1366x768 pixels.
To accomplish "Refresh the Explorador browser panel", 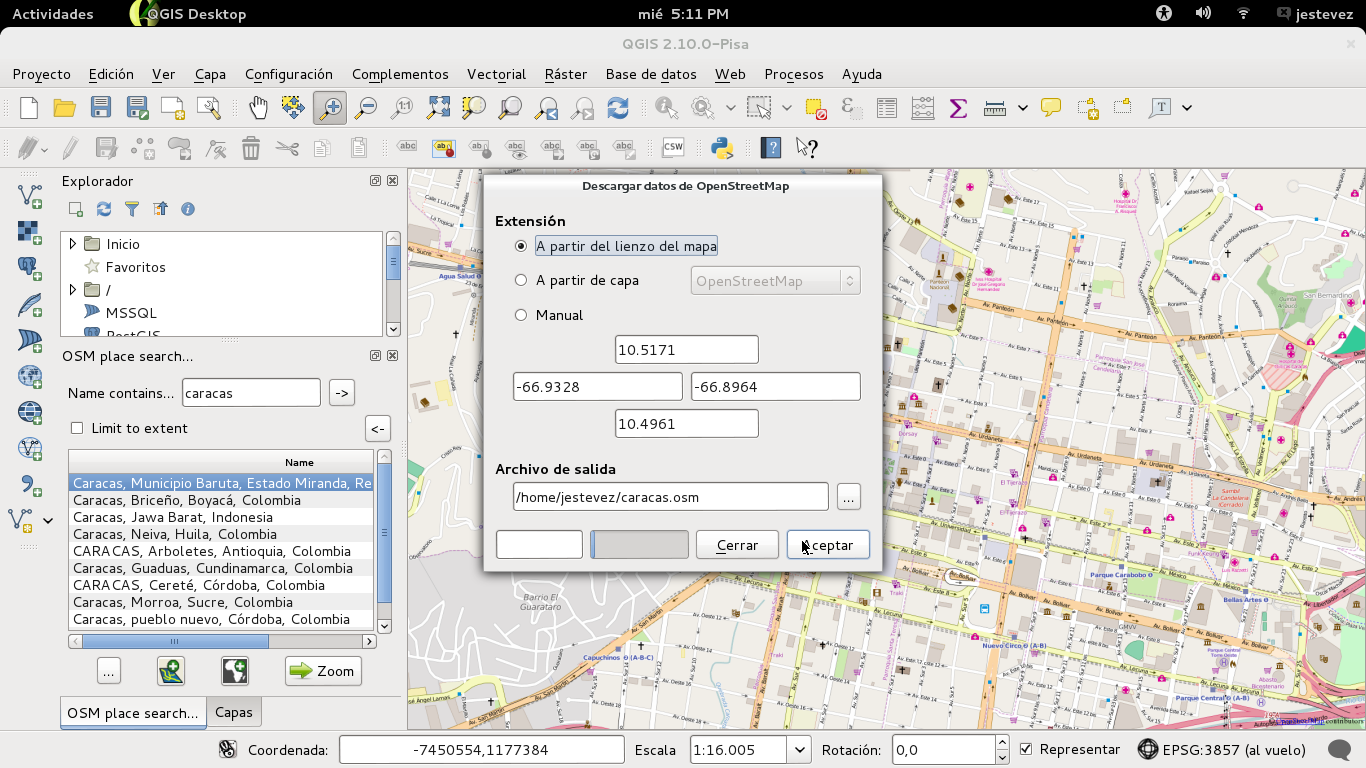I will click(104, 209).
